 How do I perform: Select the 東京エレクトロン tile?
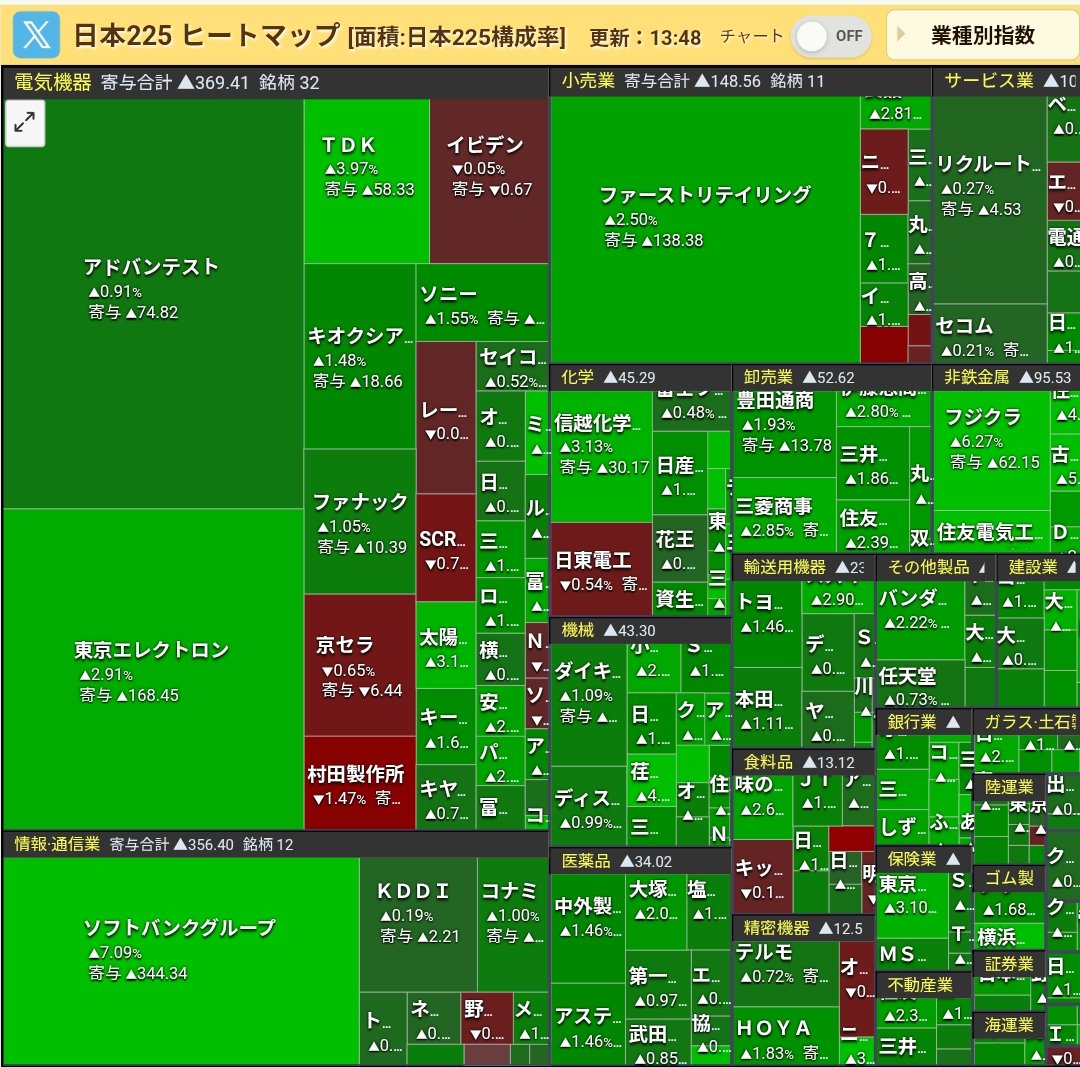153,669
